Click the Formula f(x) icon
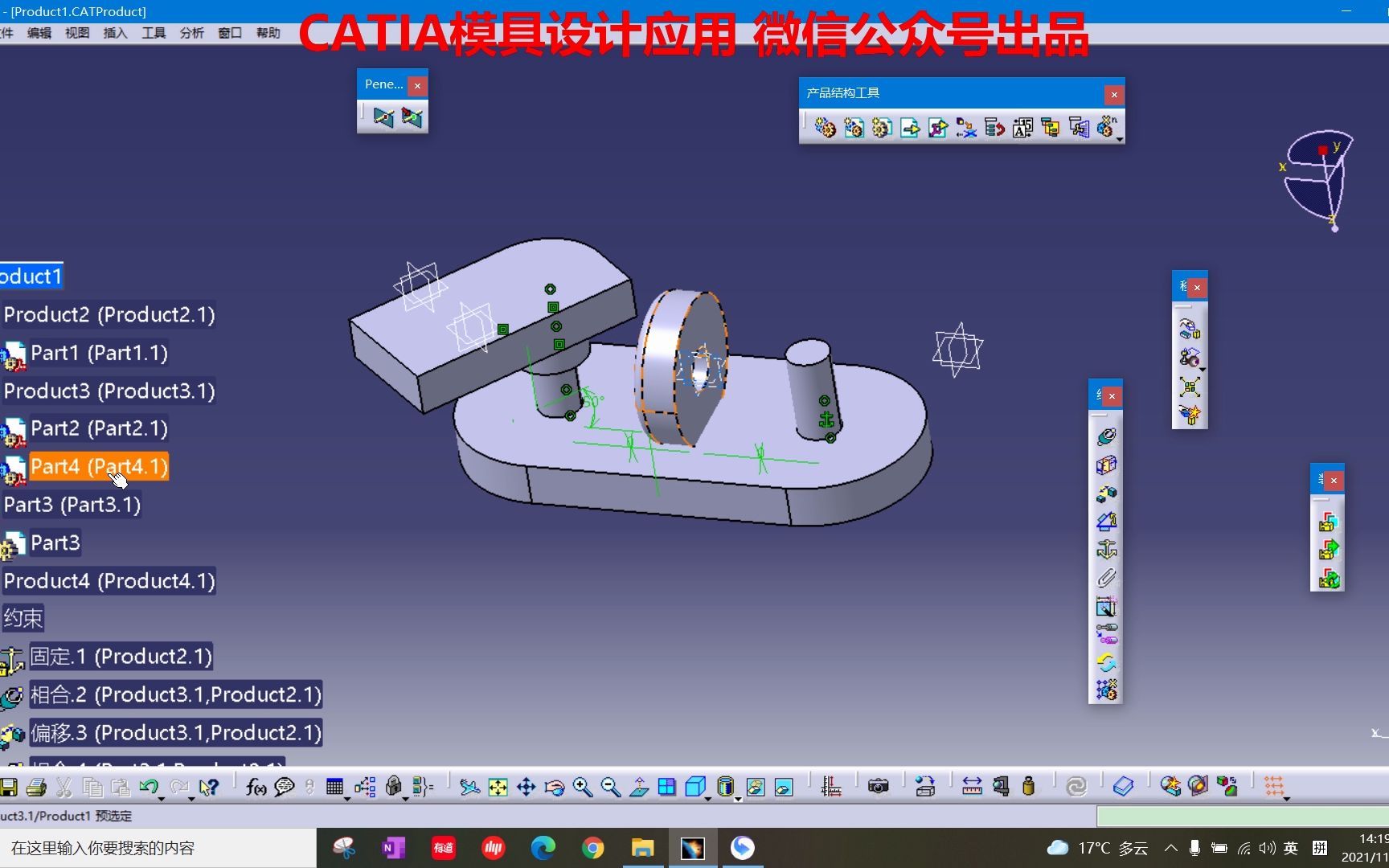The image size is (1389, 868). 256,787
